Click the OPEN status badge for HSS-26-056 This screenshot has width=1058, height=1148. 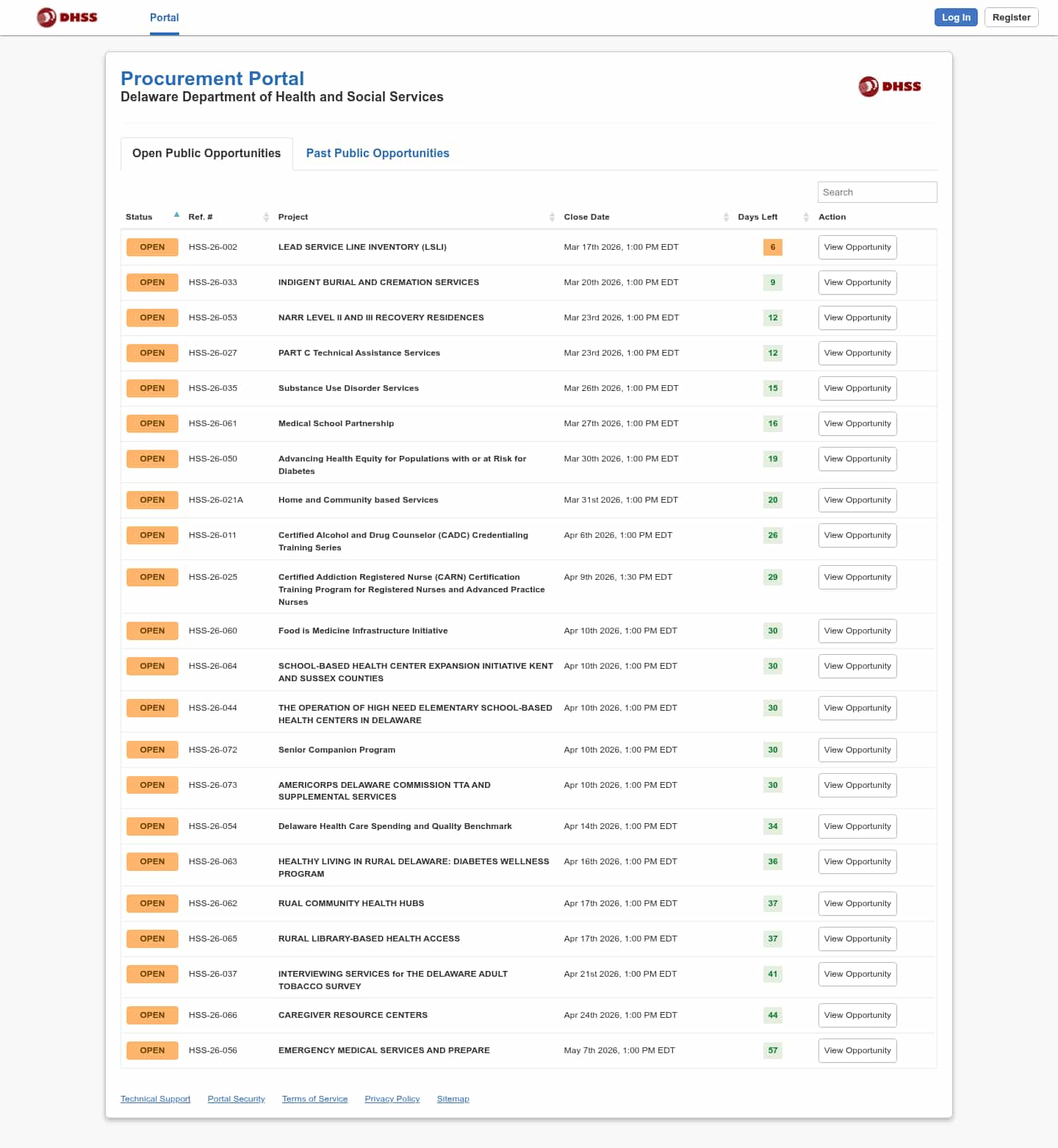coord(152,1051)
